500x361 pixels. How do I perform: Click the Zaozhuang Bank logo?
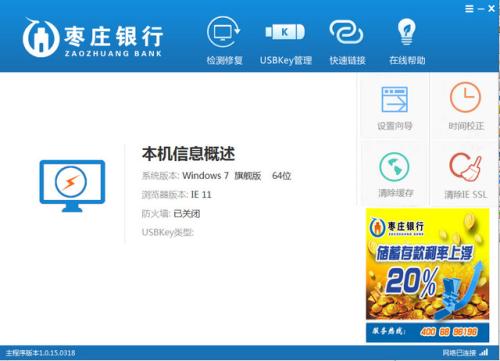point(93,37)
